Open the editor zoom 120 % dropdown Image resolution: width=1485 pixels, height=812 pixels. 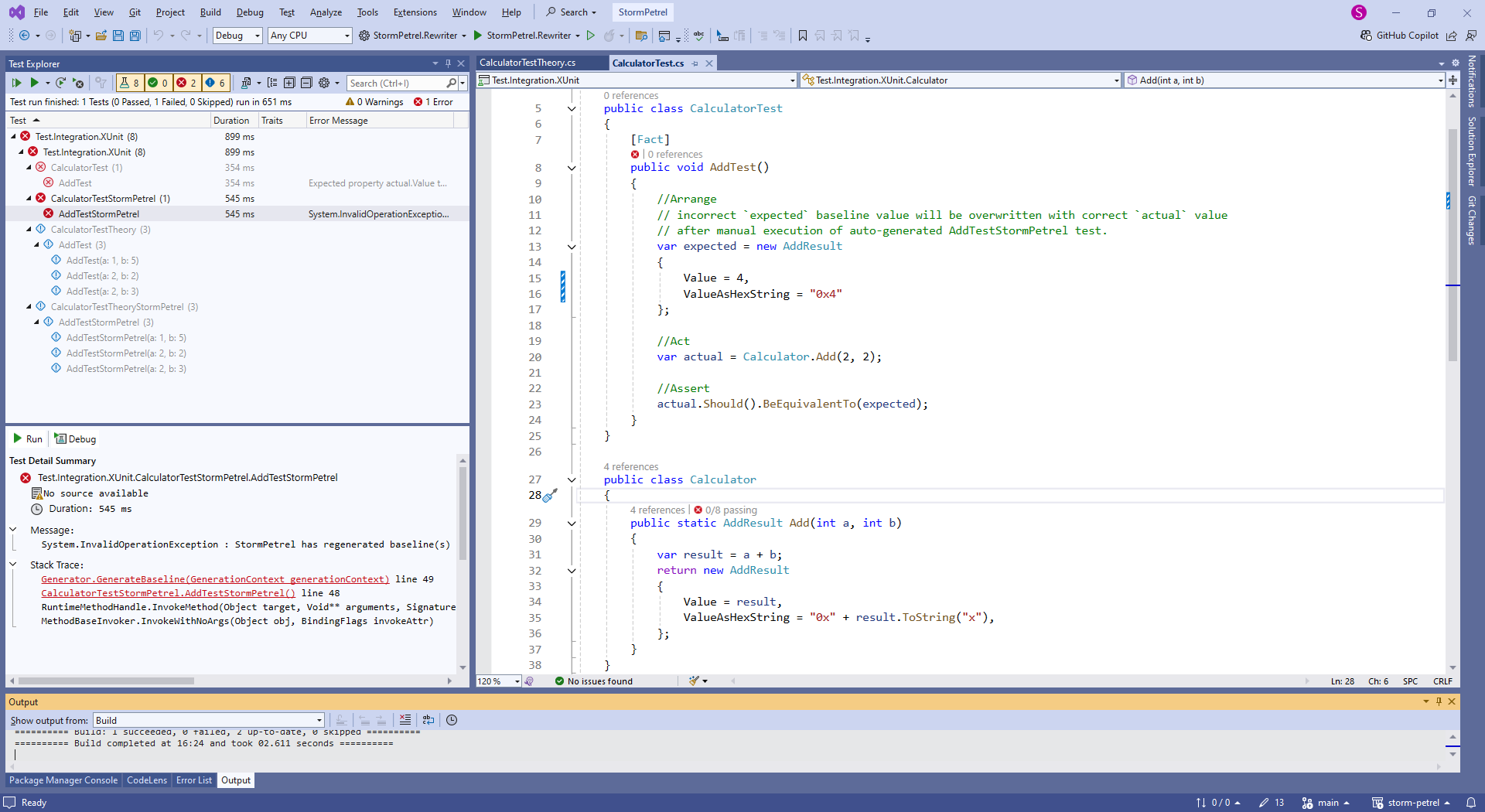click(499, 681)
